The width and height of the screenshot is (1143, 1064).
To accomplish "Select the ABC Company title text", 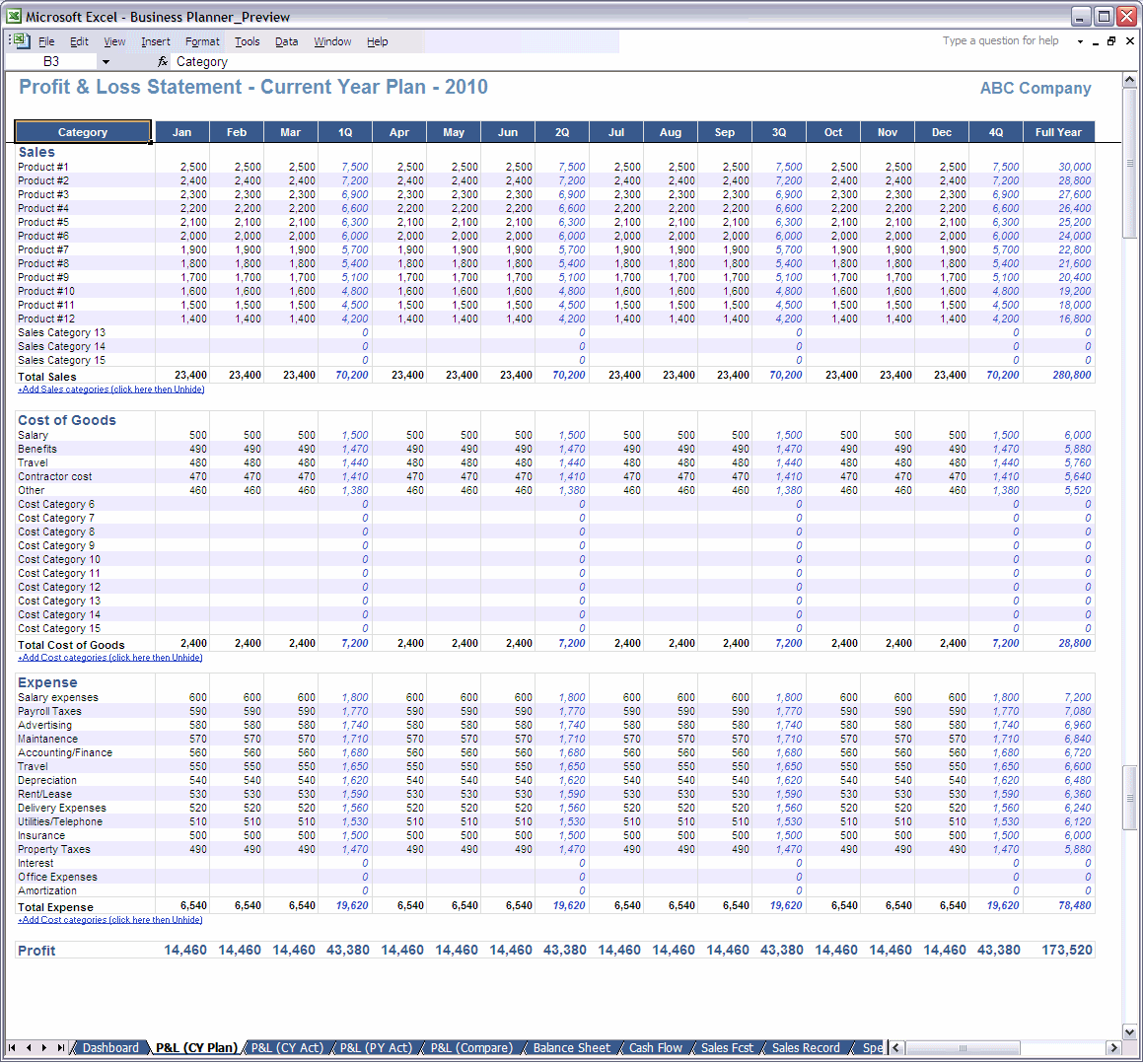I will tap(1036, 88).
